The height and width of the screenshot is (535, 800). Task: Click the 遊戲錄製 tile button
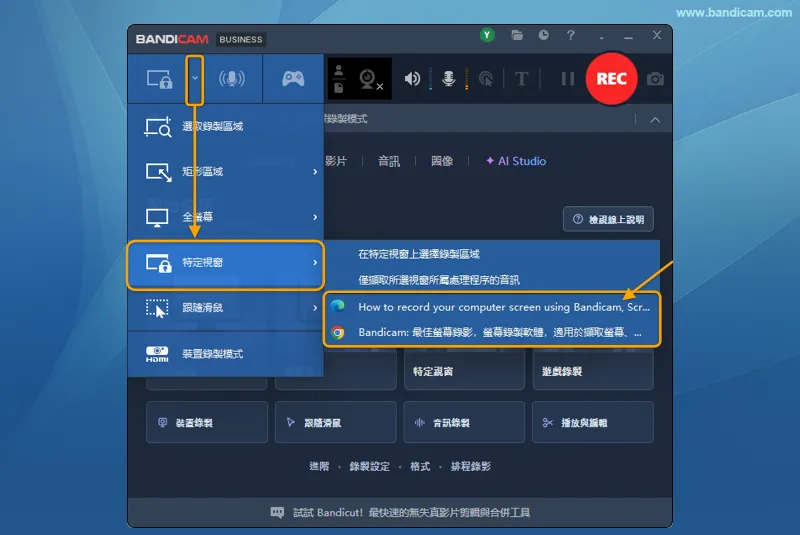tap(593, 371)
